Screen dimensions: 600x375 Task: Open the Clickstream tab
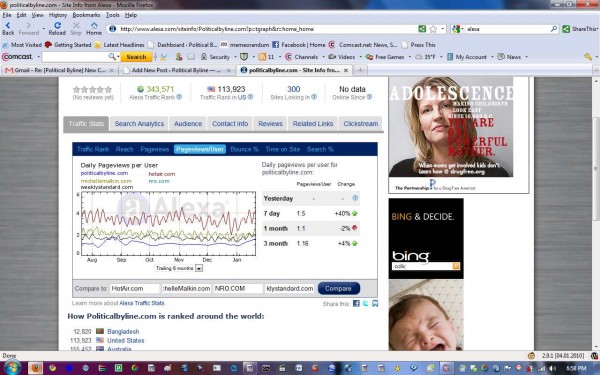[360, 124]
